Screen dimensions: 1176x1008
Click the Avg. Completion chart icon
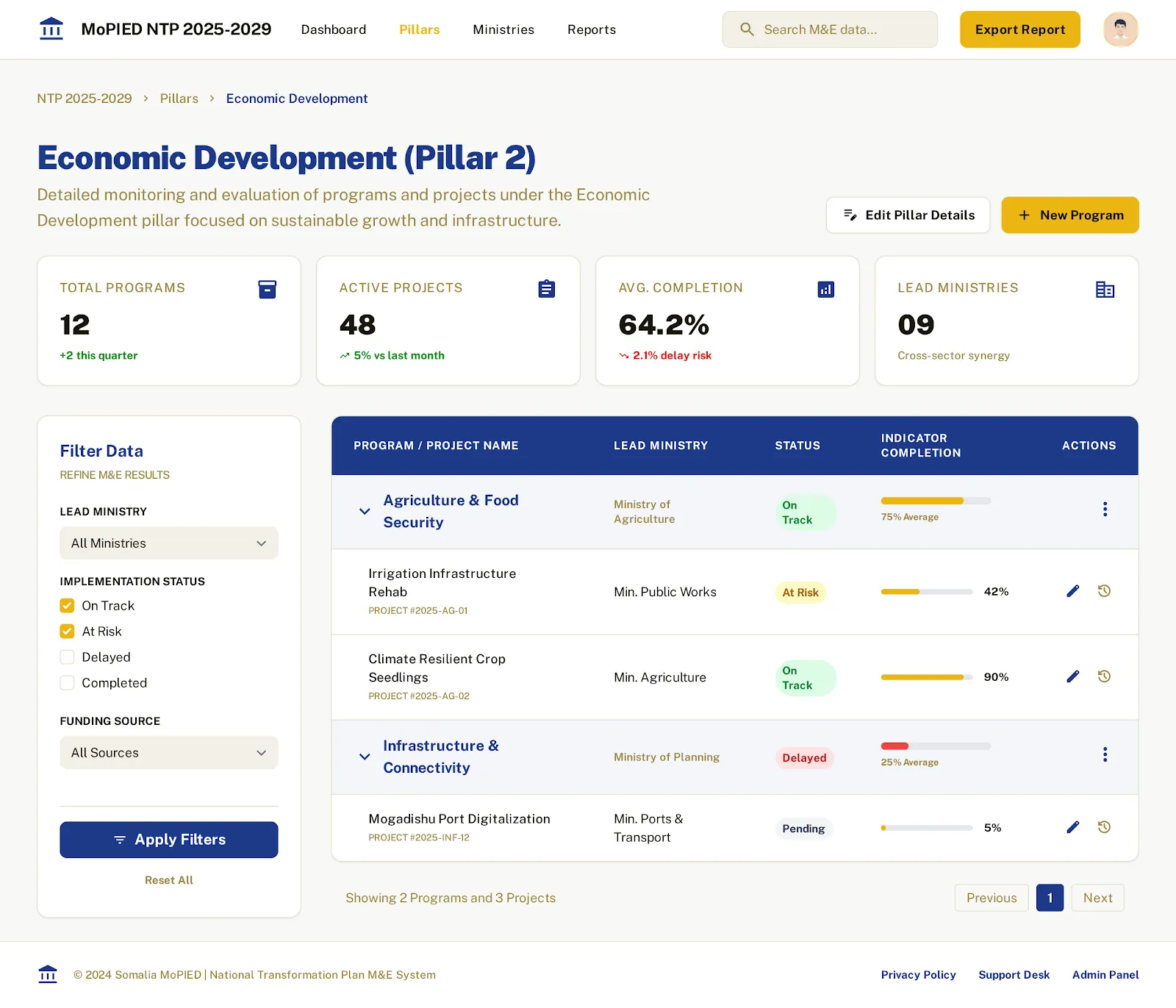tap(826, 289)
